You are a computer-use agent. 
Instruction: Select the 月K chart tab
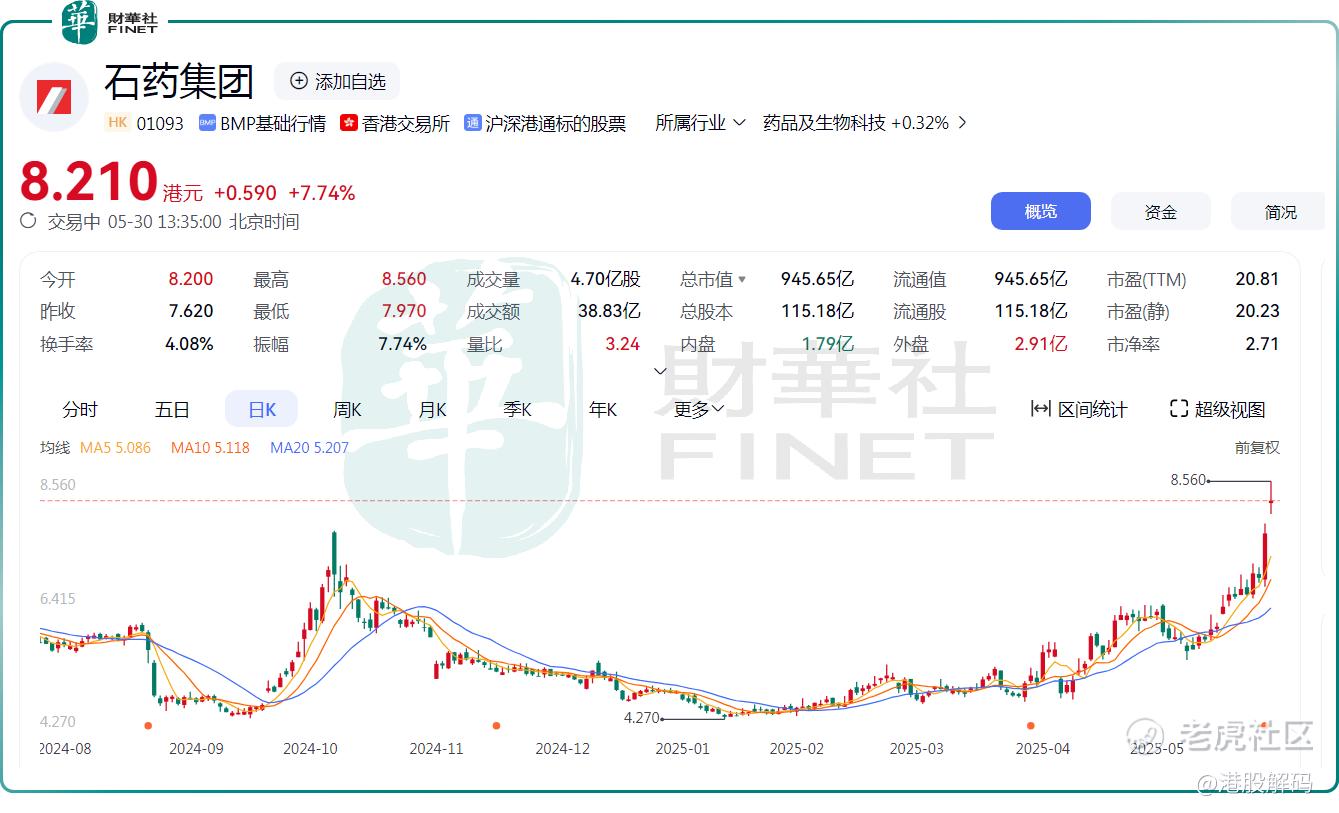[x=432, y=409]
